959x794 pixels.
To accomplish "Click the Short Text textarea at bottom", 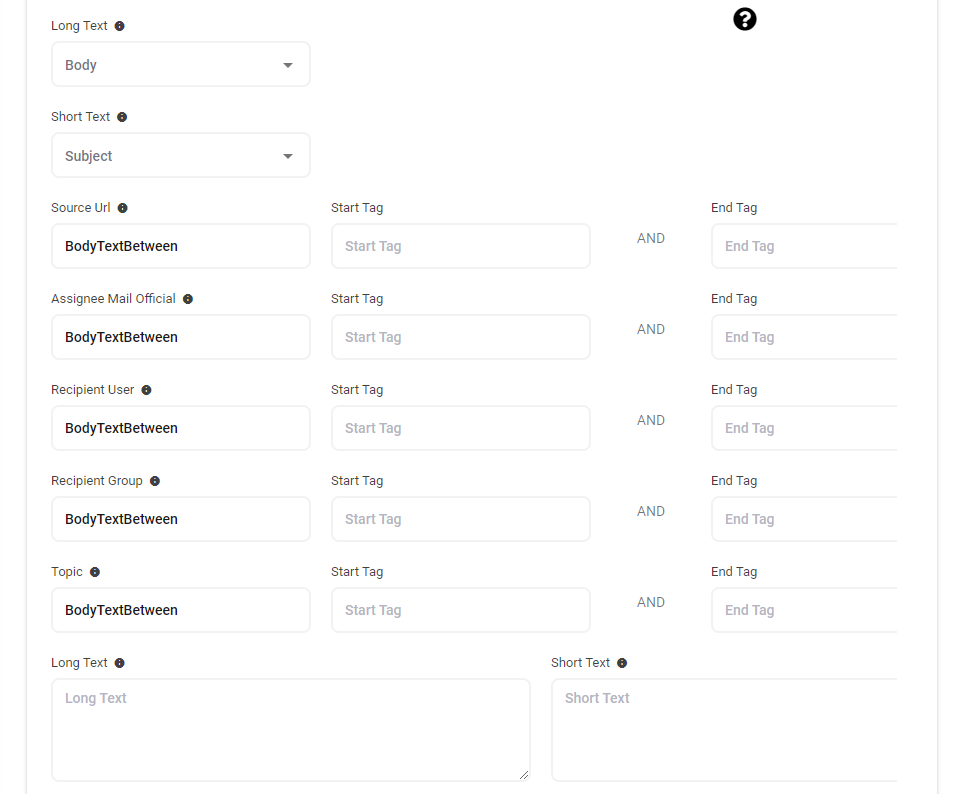I will [x=723, y=730].
